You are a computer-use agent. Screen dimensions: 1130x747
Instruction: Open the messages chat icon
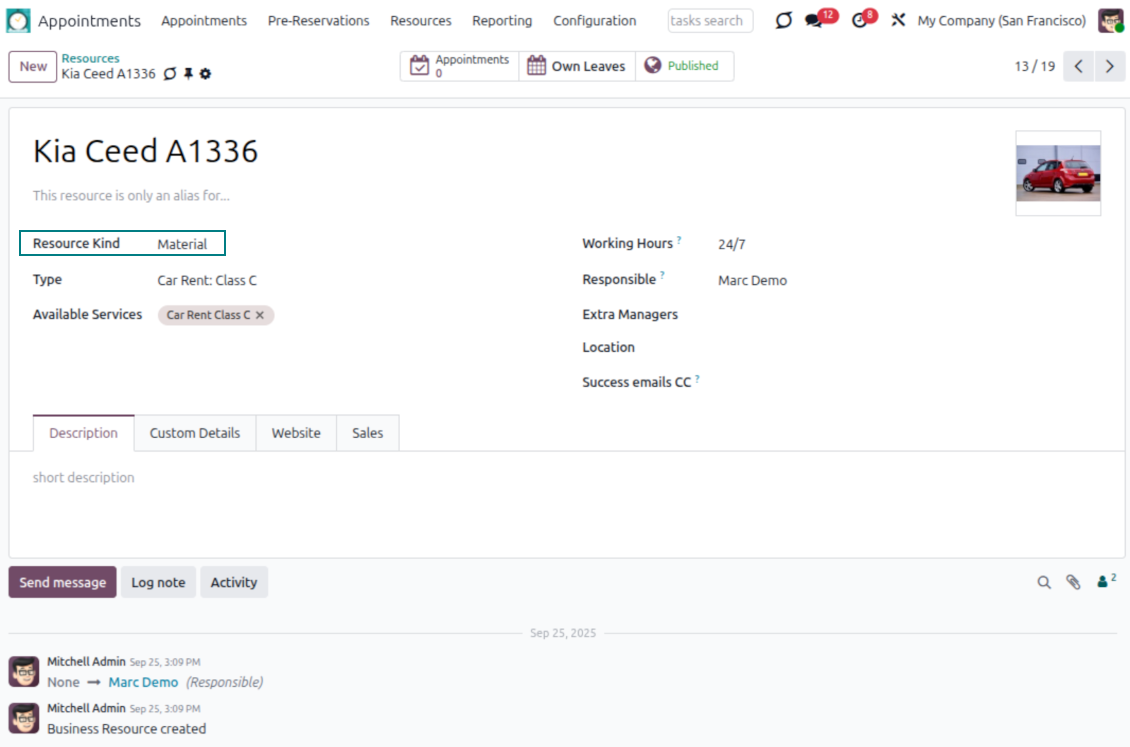[814, 21]
